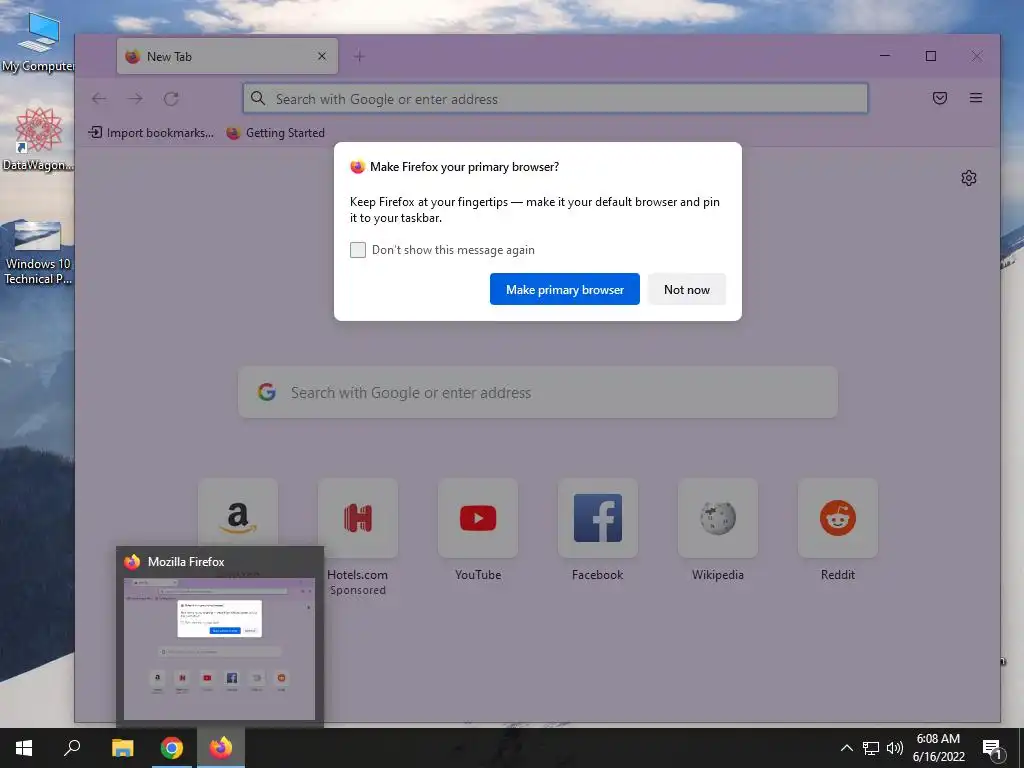Reload the current page
Viewport: 1024px width, 768px height.
[171, 99]
